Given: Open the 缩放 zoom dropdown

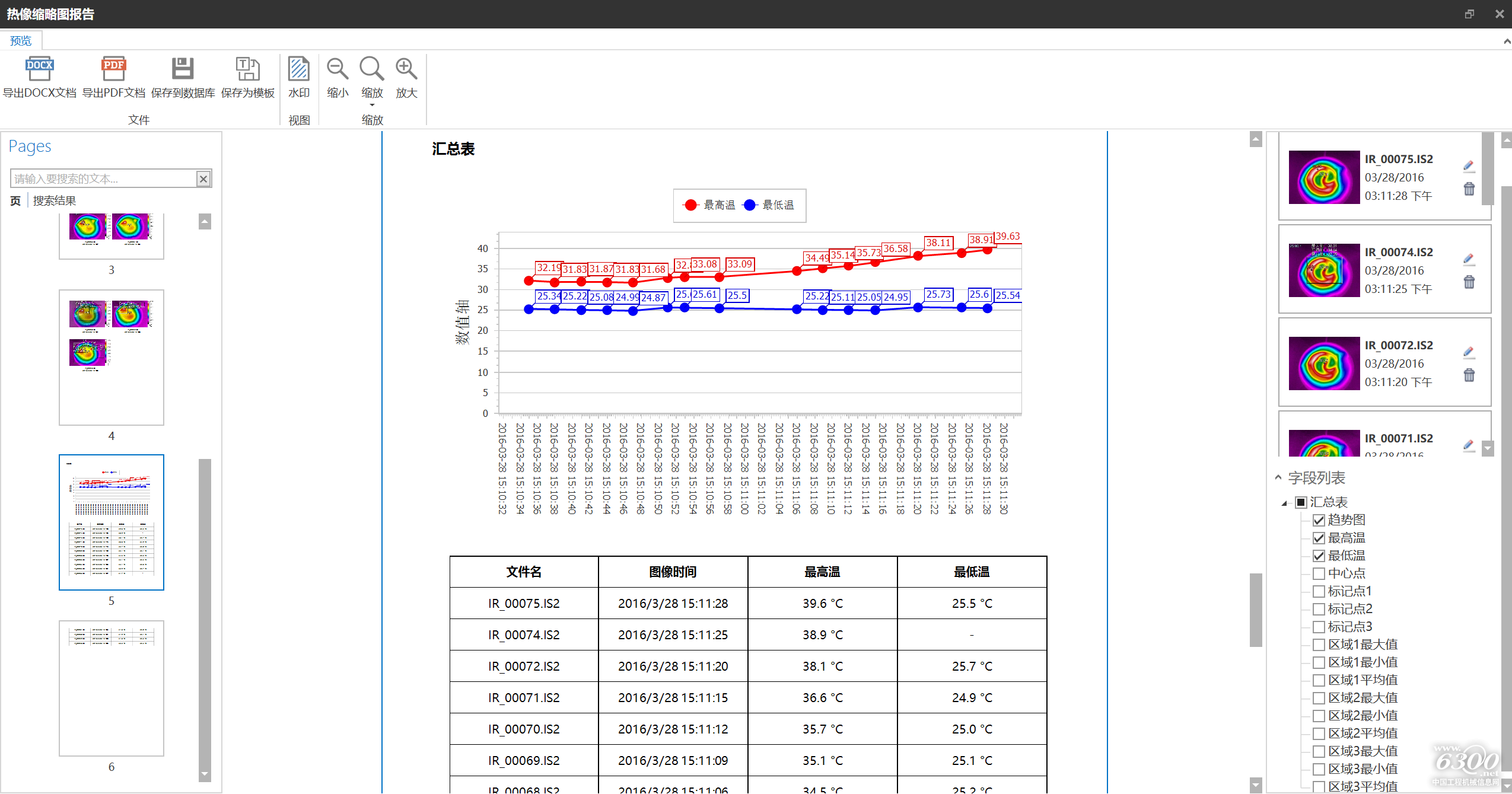Looking at the screenshot, I should [x=372, y=104].
